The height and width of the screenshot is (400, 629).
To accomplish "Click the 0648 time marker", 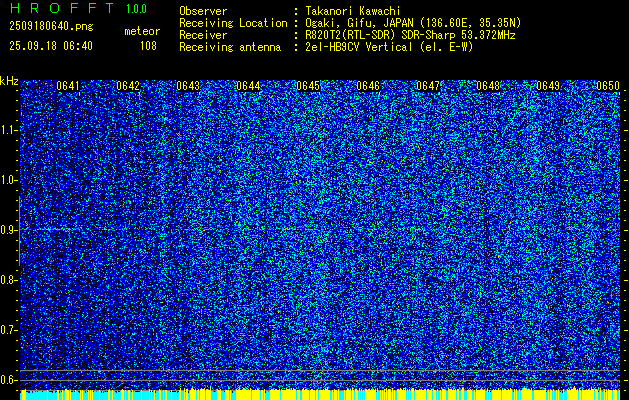I will pyautogui.click(x=488, y=86).
